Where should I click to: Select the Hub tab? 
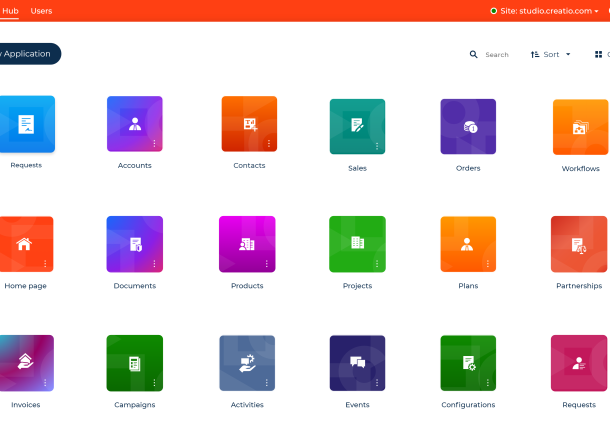click(x=10, y=11)
